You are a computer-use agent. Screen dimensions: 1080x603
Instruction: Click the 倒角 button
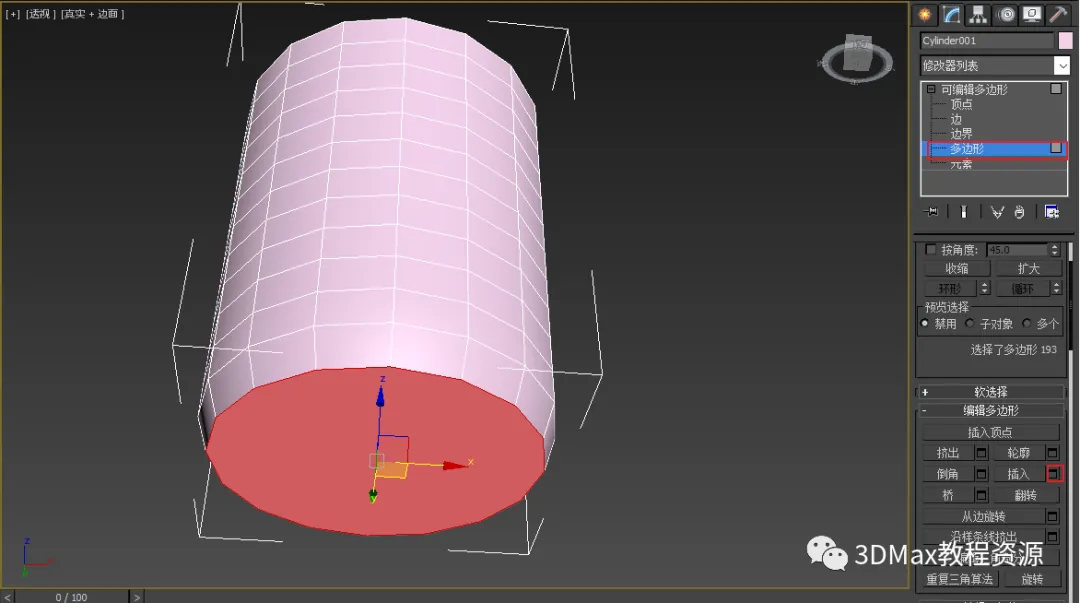point(948,474)
